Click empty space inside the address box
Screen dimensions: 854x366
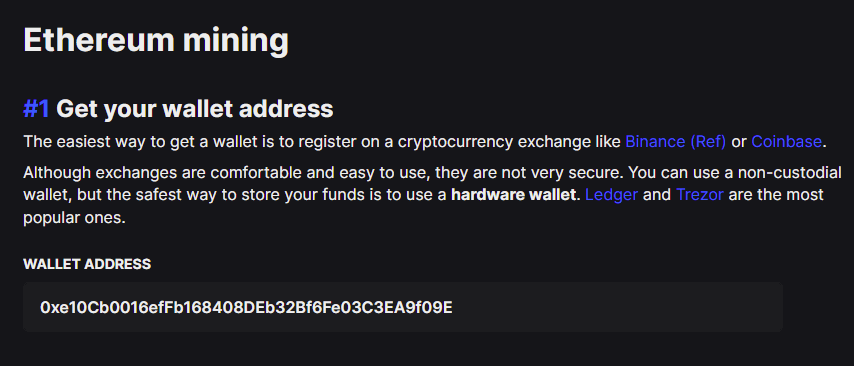[615, 308]
